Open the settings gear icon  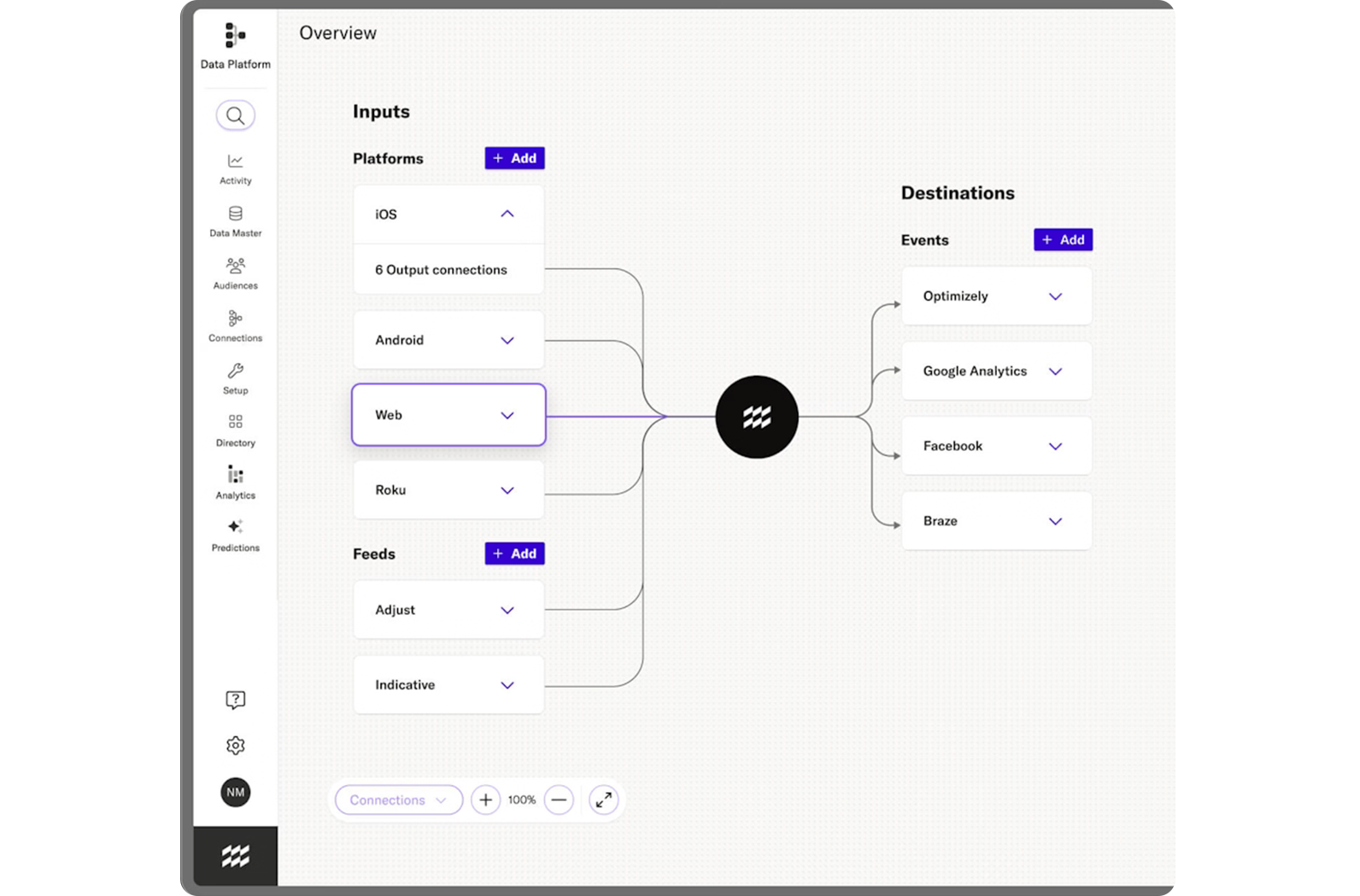pyautogui.click(x=235, y=746)
